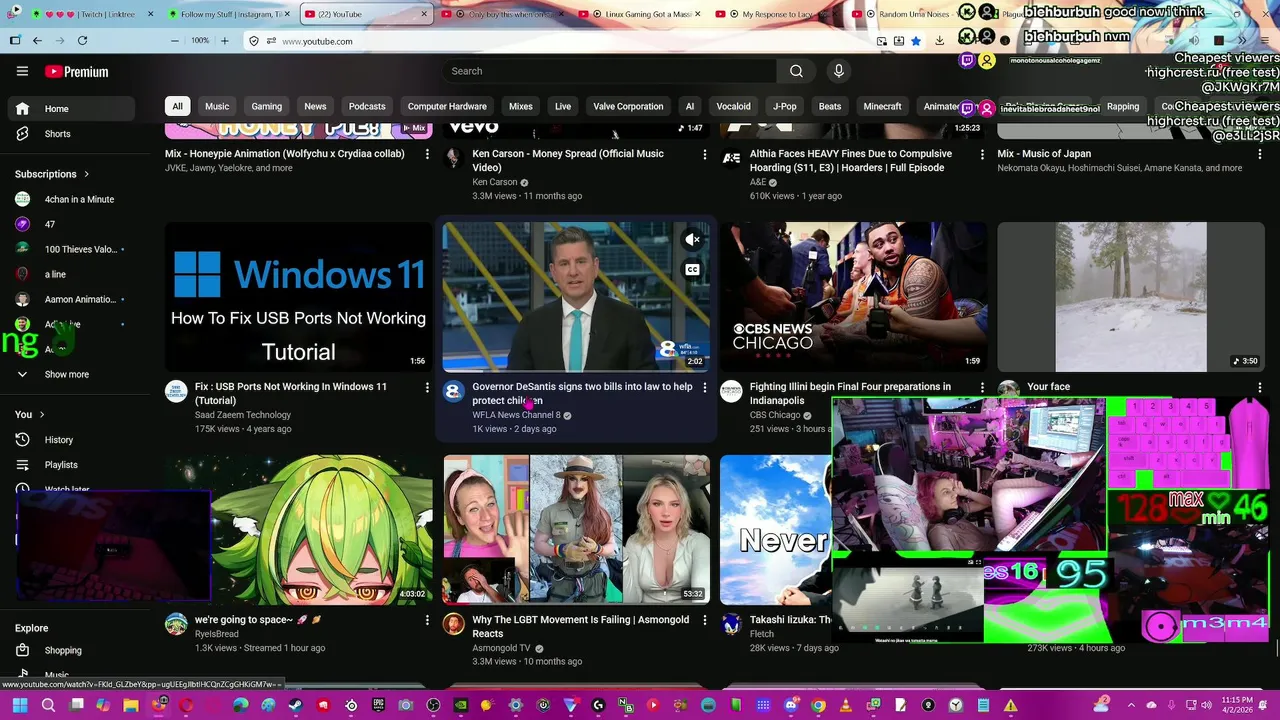Open Shorts in the sidebar
This screenshot has height=720, width=1280.
click(70, 134)
